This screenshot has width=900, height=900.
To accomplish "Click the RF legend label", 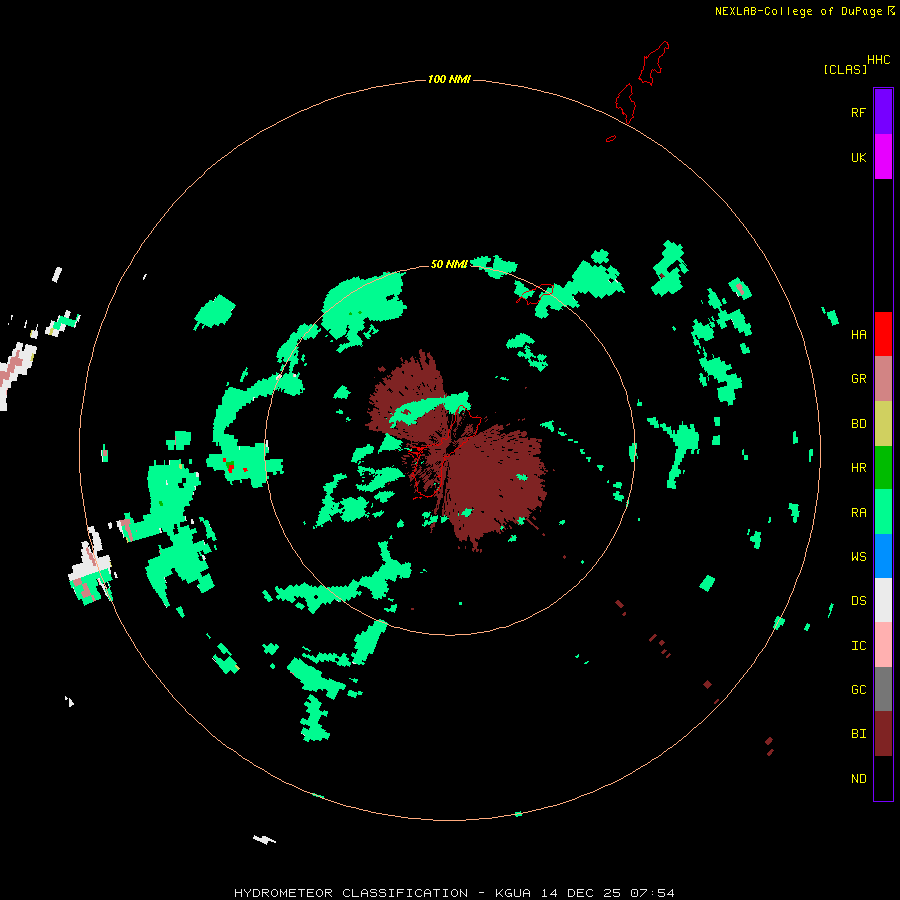I will pos(858,112).
